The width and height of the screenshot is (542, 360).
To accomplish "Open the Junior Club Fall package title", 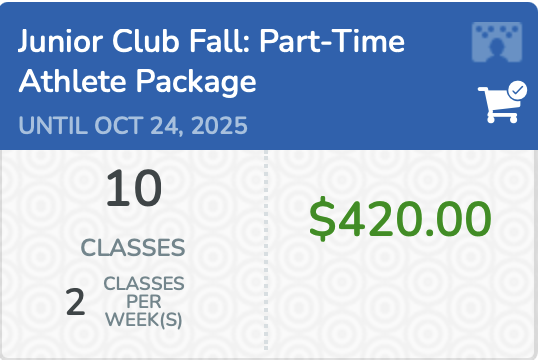I will click(x=211, y=62).
